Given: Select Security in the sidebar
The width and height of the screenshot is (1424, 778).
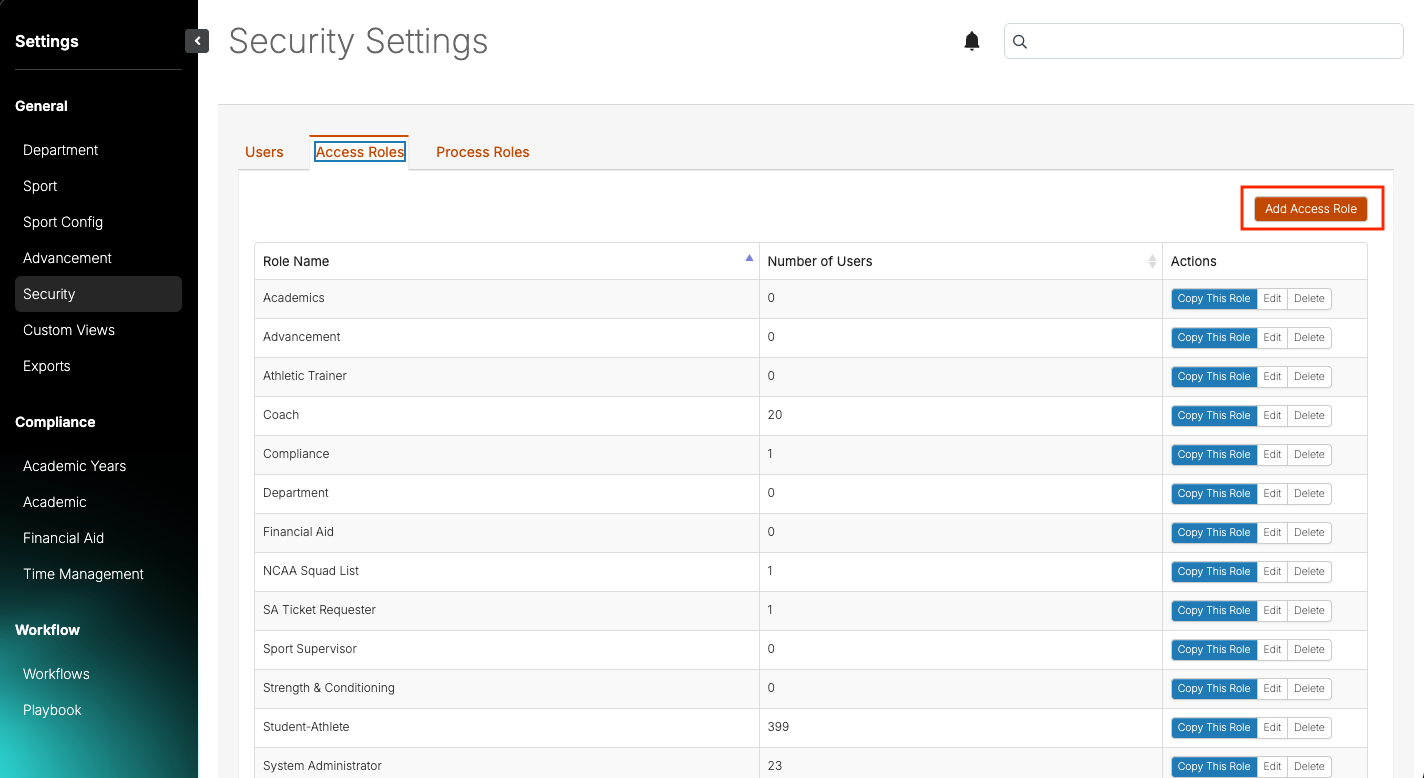Looking at the screenshot, I should click(98, 294).
